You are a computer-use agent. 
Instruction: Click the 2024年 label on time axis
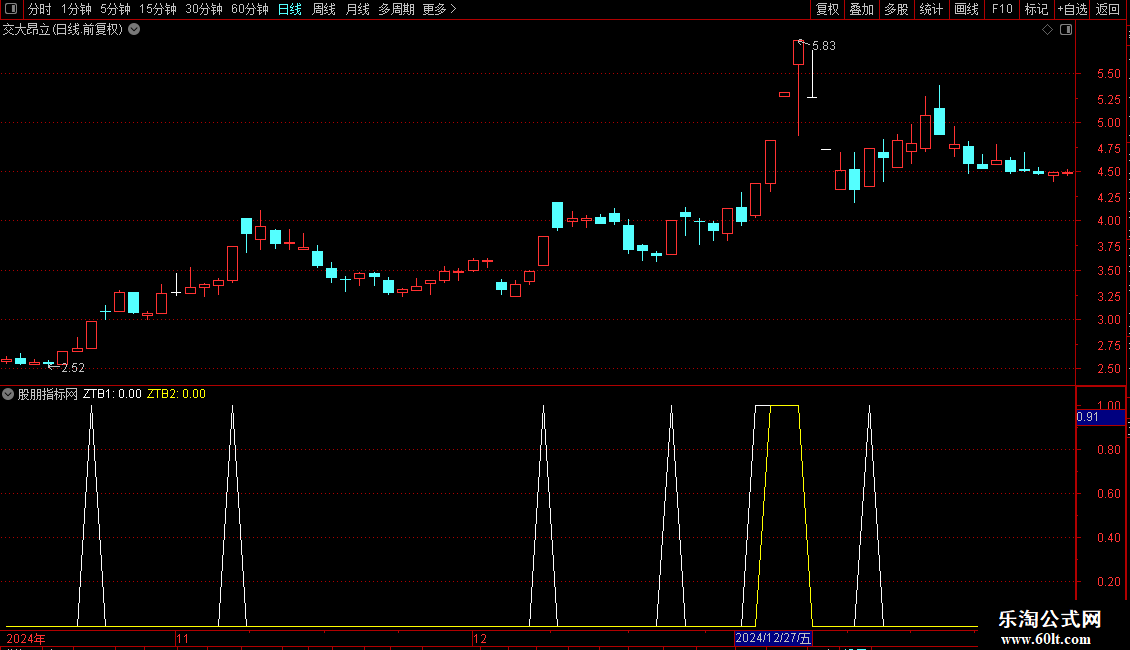[26, 638]
